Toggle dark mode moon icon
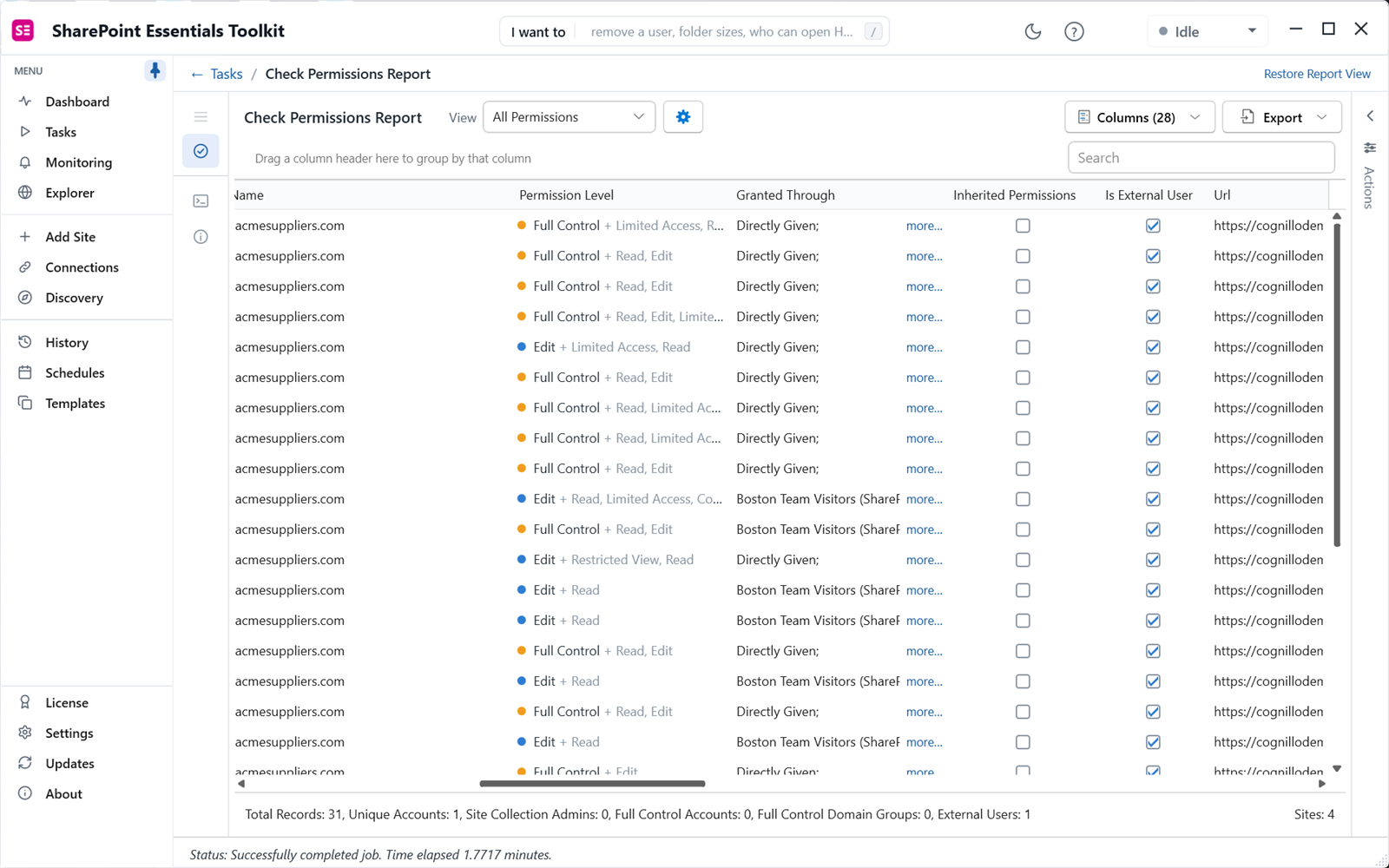The height and width of the screenshot is (868, 1389). [x=1033, y=31]
